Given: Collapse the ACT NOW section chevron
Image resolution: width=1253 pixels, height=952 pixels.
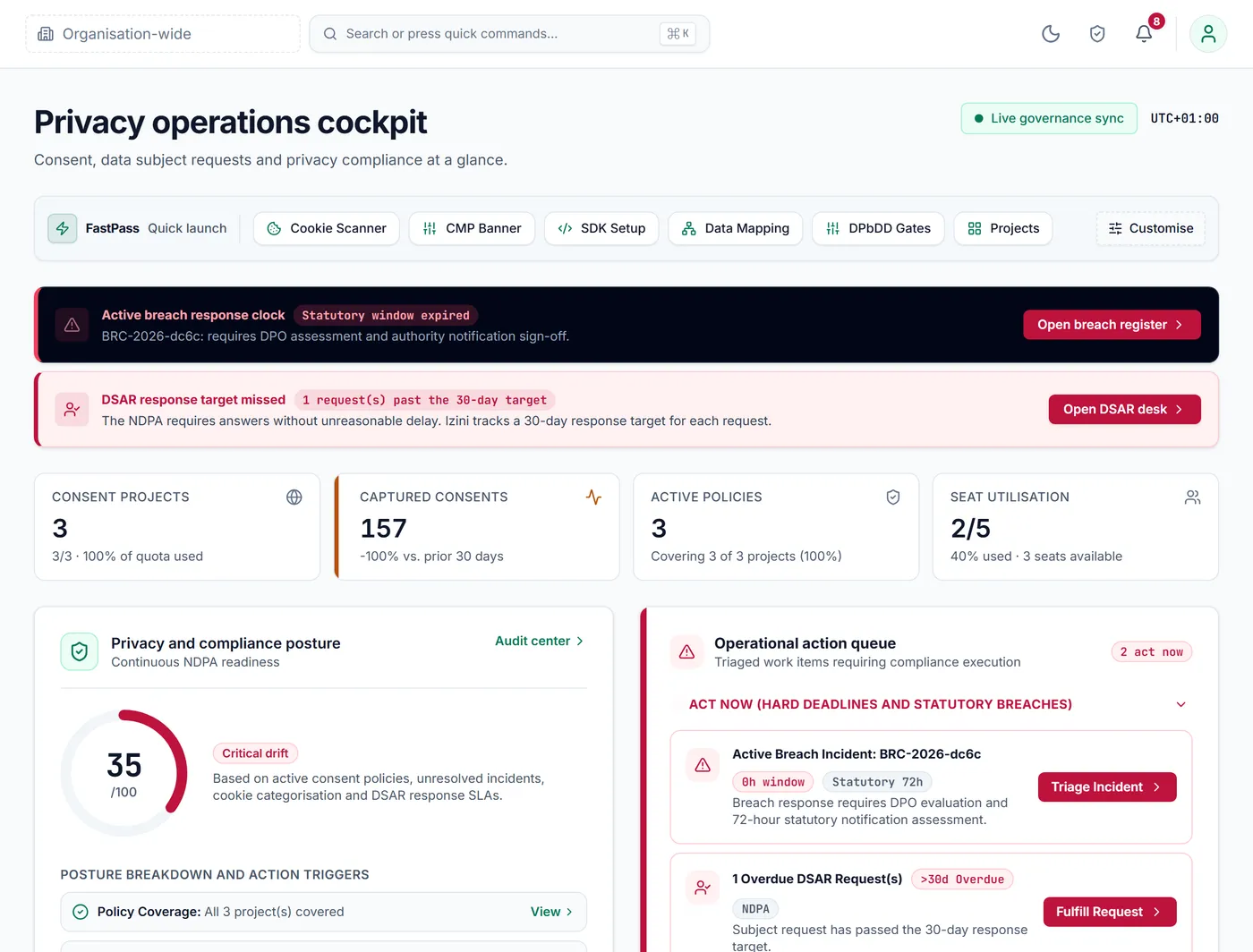Looking at the screenshot, I should point(1181,705).
